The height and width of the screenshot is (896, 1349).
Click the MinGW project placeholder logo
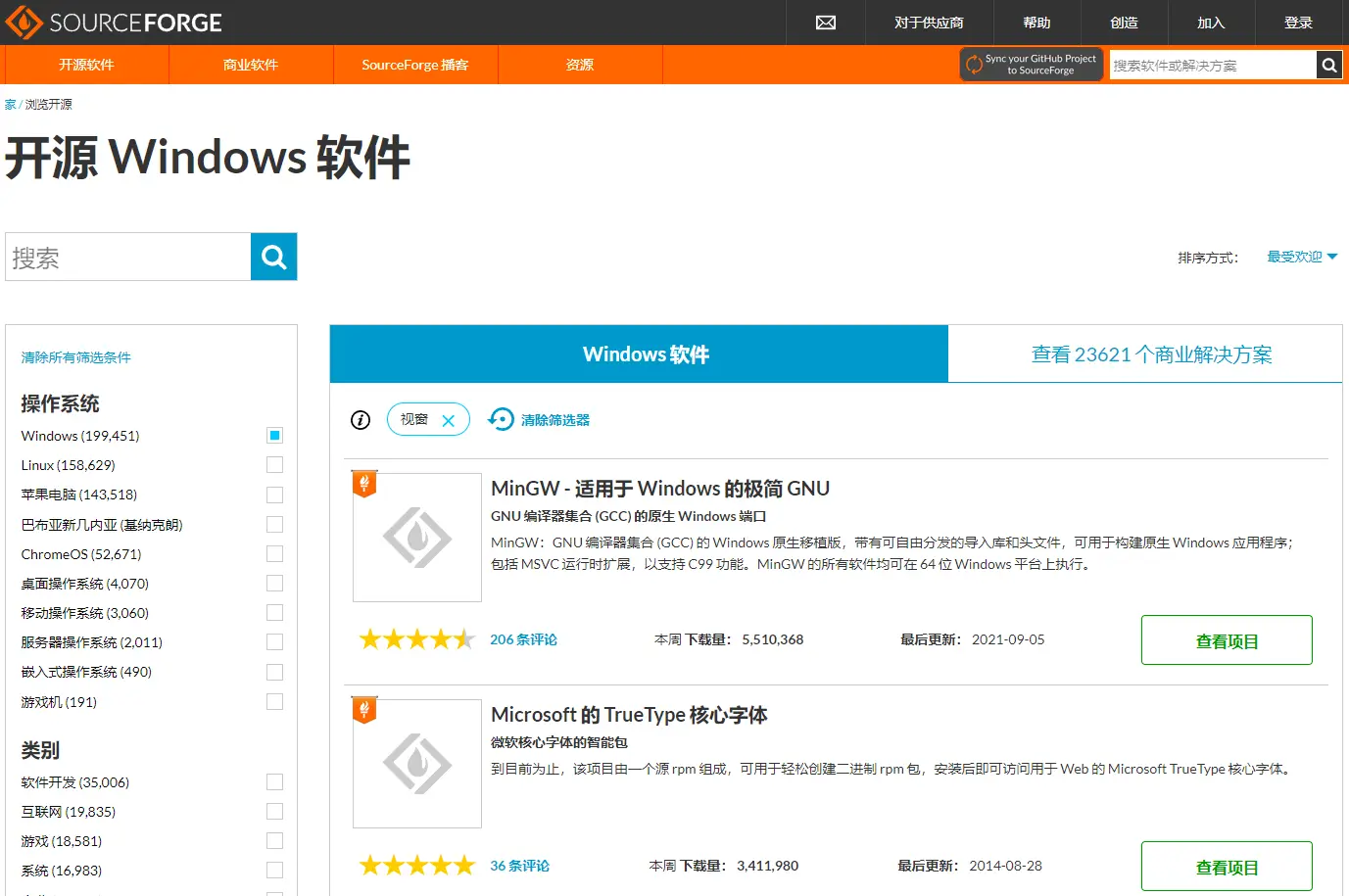417,538
